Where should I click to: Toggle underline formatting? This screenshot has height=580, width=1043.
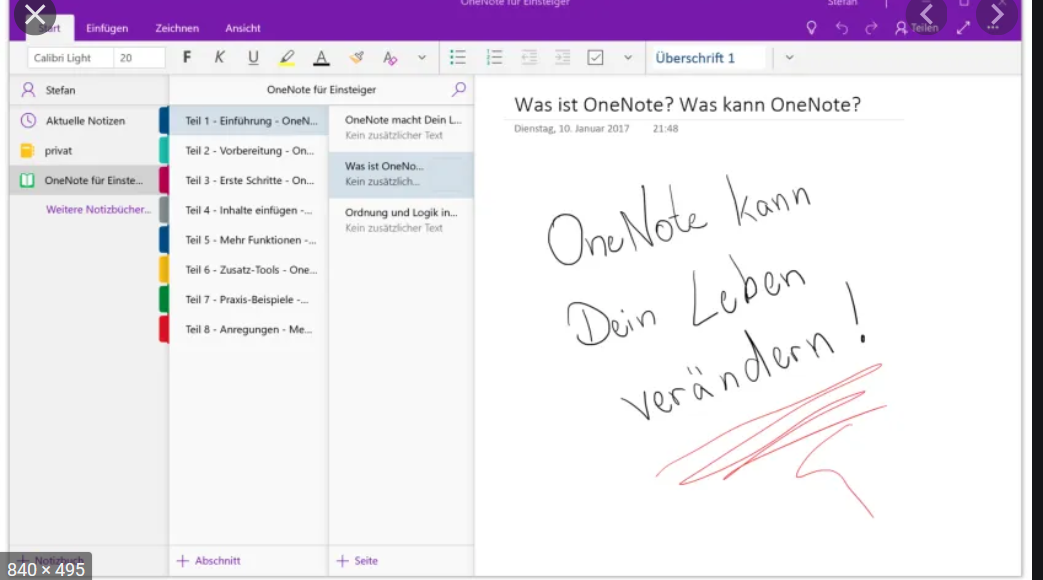point(253,58)
